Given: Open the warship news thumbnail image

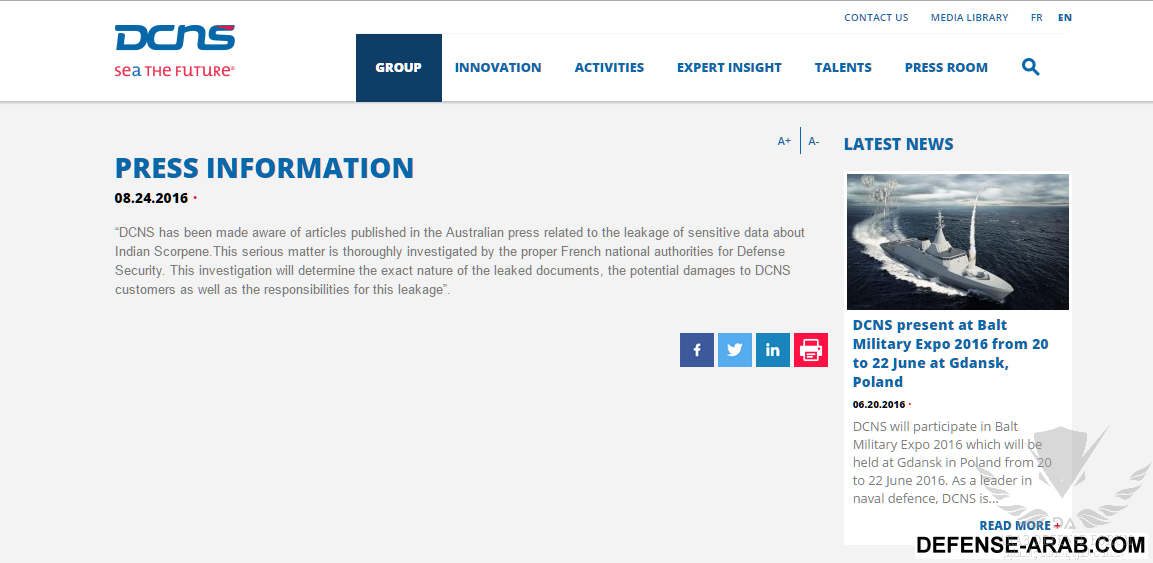Looking at the screenshot, I should (x=957, y=242).
